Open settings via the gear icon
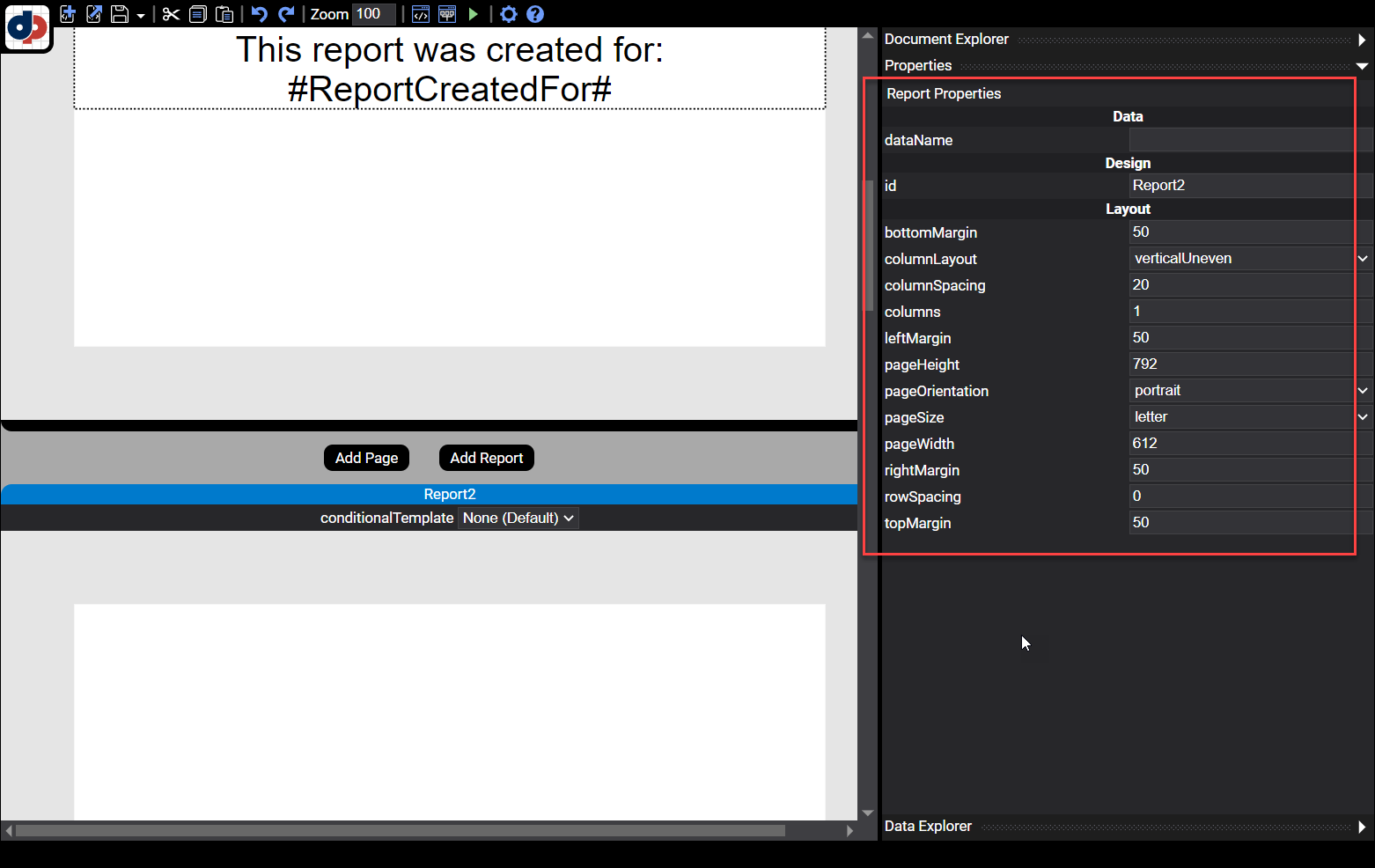Screen dimensions: 1375x868 [x=508, y=14]
